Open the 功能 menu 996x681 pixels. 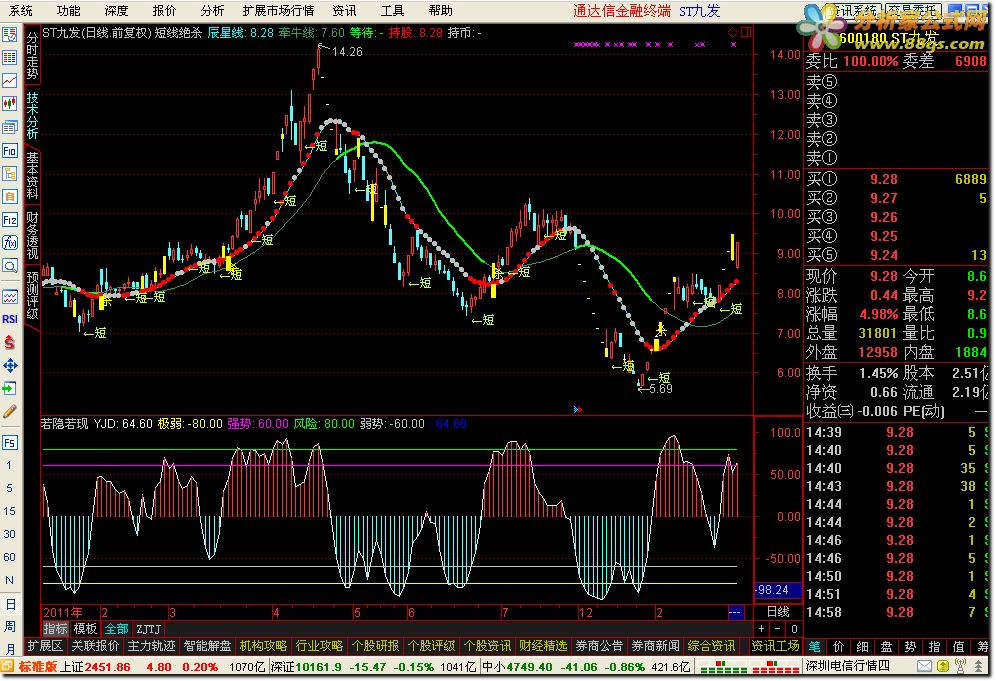tap(69, 11)
